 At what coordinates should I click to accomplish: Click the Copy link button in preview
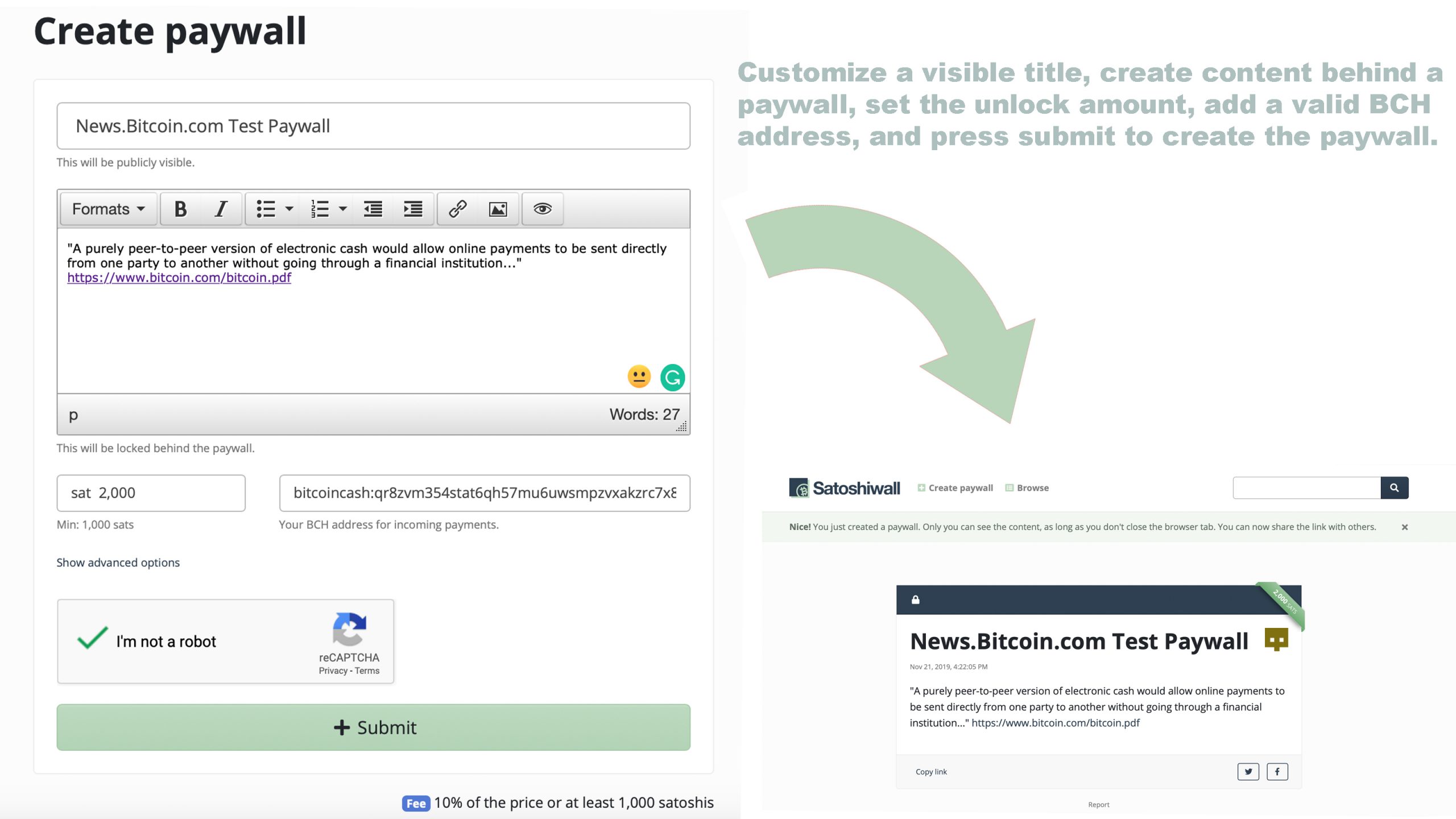click(x=930, y=772)
